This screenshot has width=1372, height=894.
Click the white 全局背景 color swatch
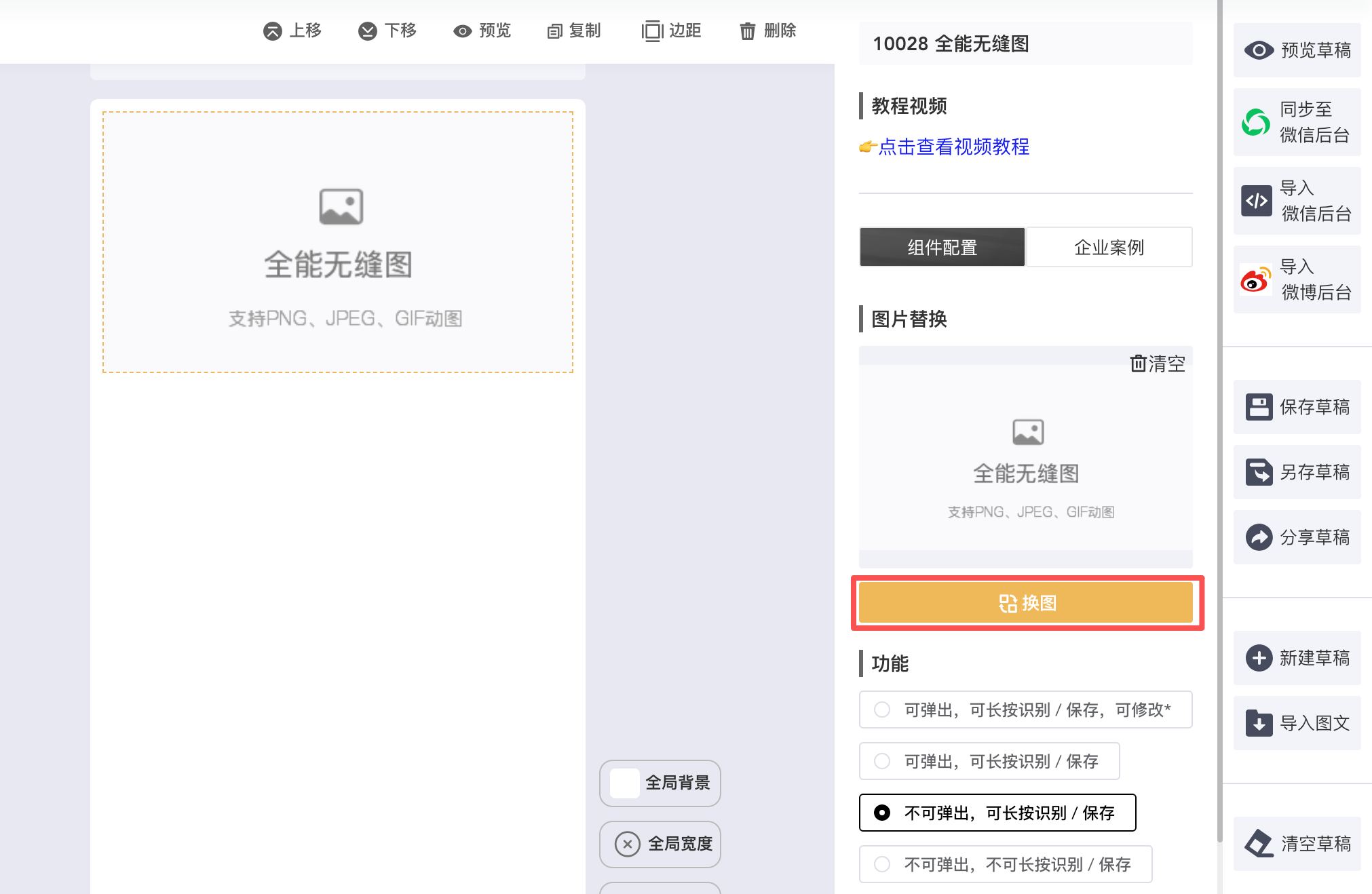coord(624,783)
